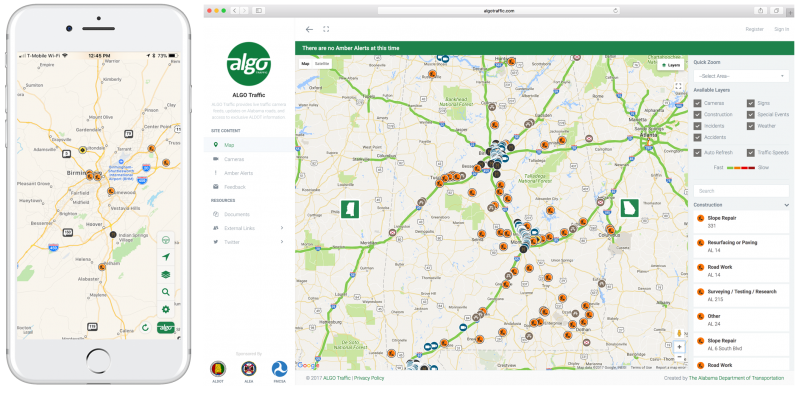Open the Privacy Policy footer link
Viewport: 800px width, 393px height.
pyautogui.click(x=369, y=378)
